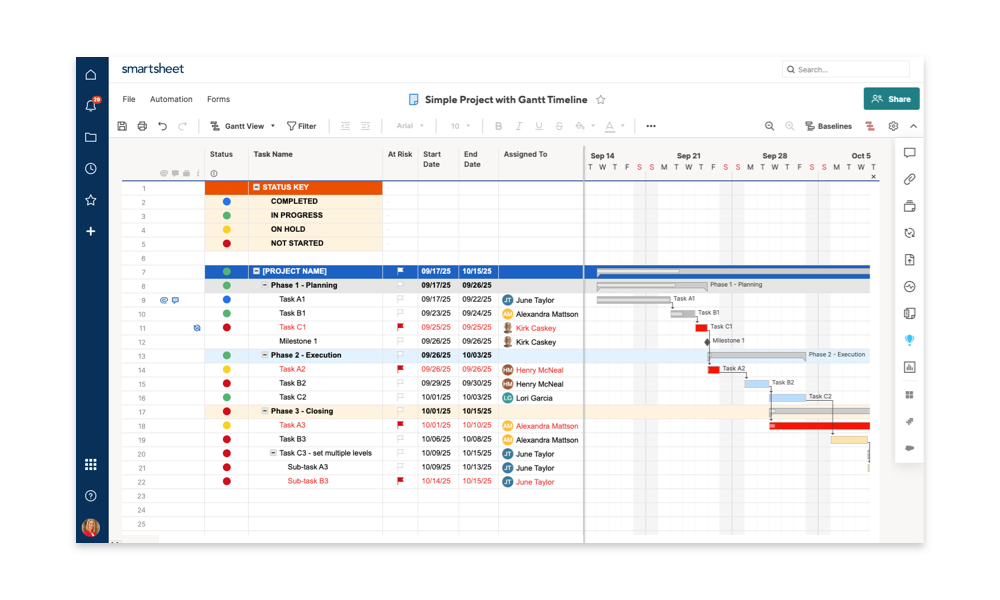Click the smartsheet logo
Image resolution: width=1000 pixels, height=600 pixels.
point(152,69)
